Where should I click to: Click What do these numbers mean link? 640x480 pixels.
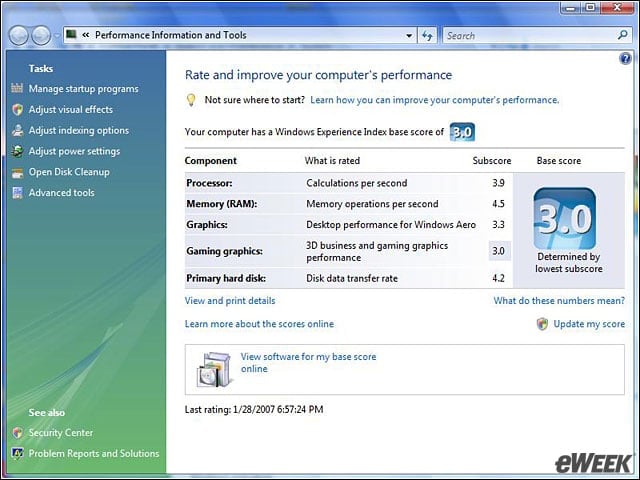click(559, 301)
